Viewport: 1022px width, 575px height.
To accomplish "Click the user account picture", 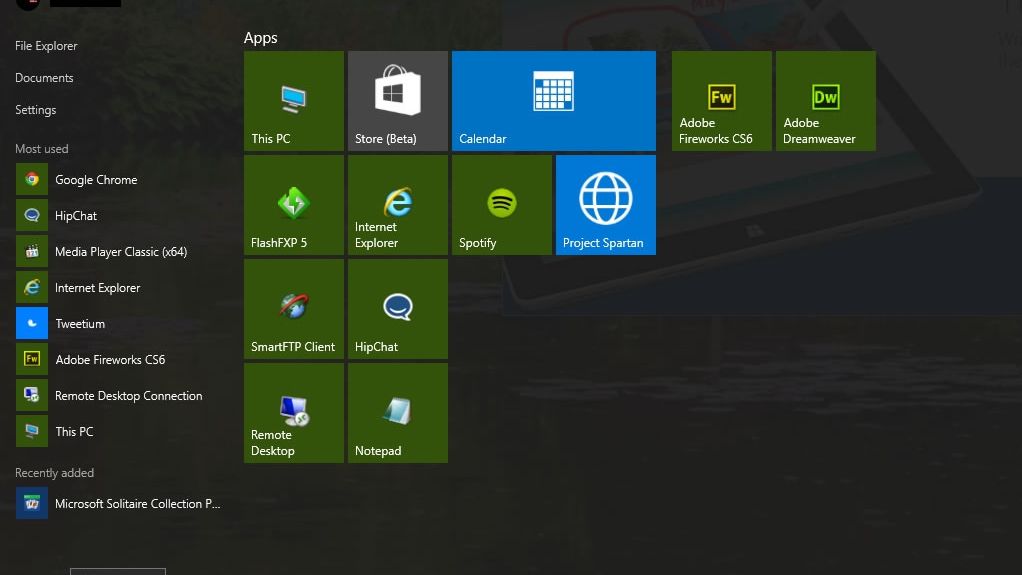I will tap(28, 3).
